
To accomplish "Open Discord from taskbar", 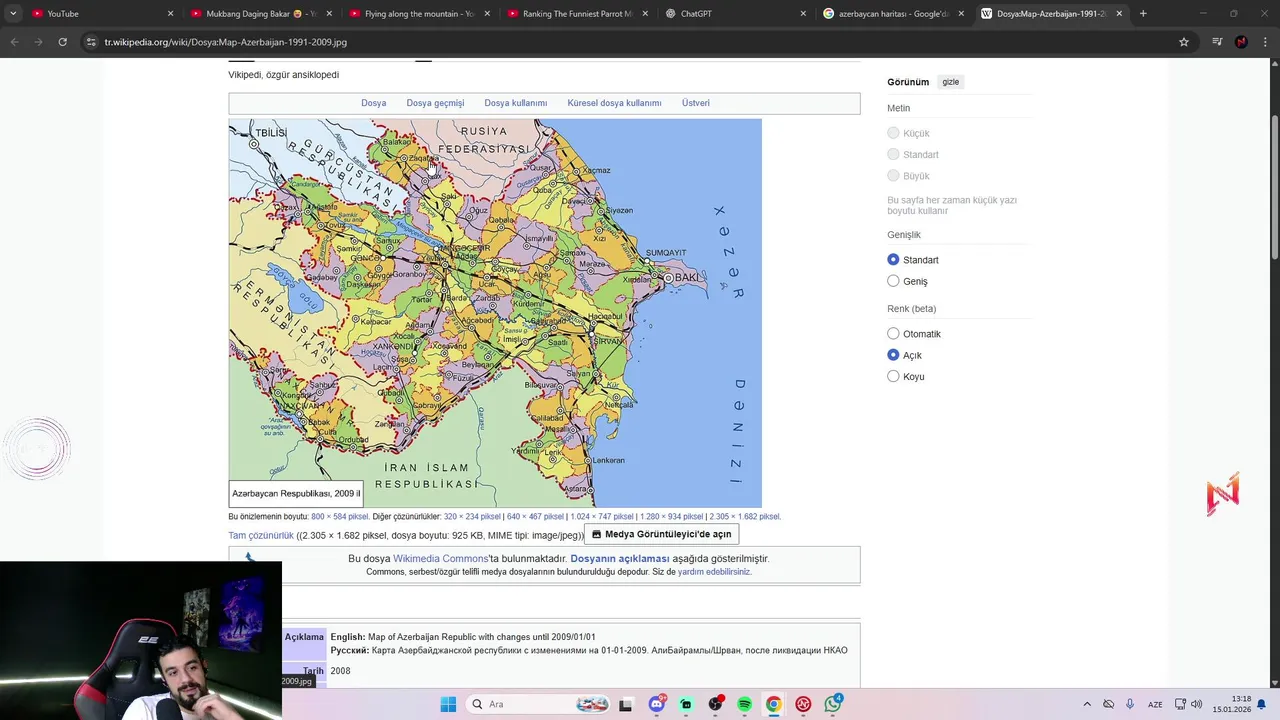I will click(657, 704).
